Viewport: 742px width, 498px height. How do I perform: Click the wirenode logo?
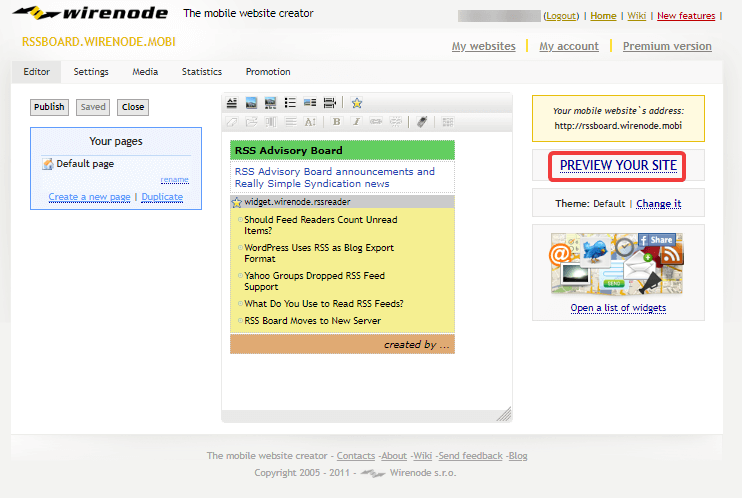coord(90,13)
